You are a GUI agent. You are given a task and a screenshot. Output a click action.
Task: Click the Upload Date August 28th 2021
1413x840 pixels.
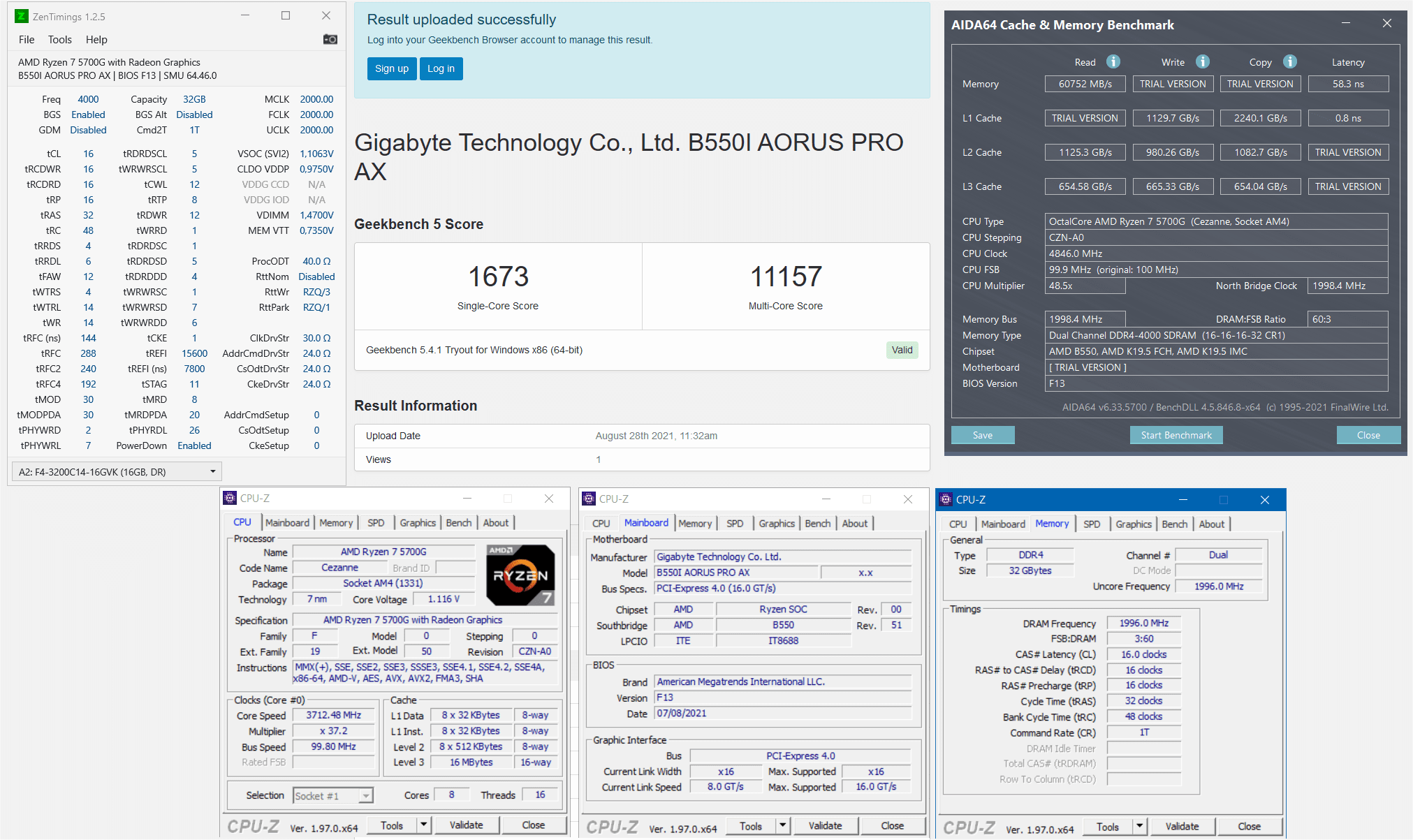click(656, 436)
